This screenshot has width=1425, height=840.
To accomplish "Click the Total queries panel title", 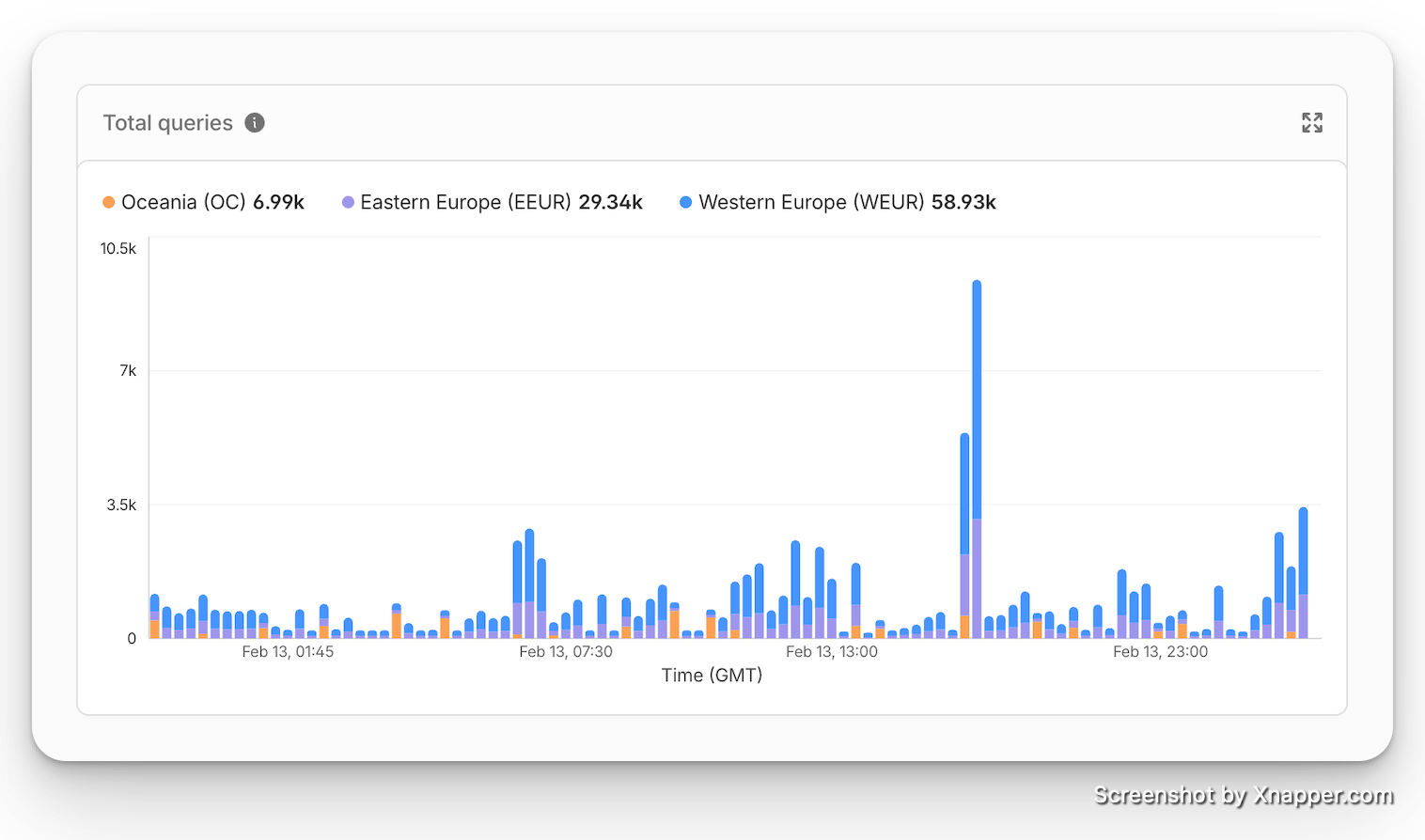I will [x=167, y=122].
